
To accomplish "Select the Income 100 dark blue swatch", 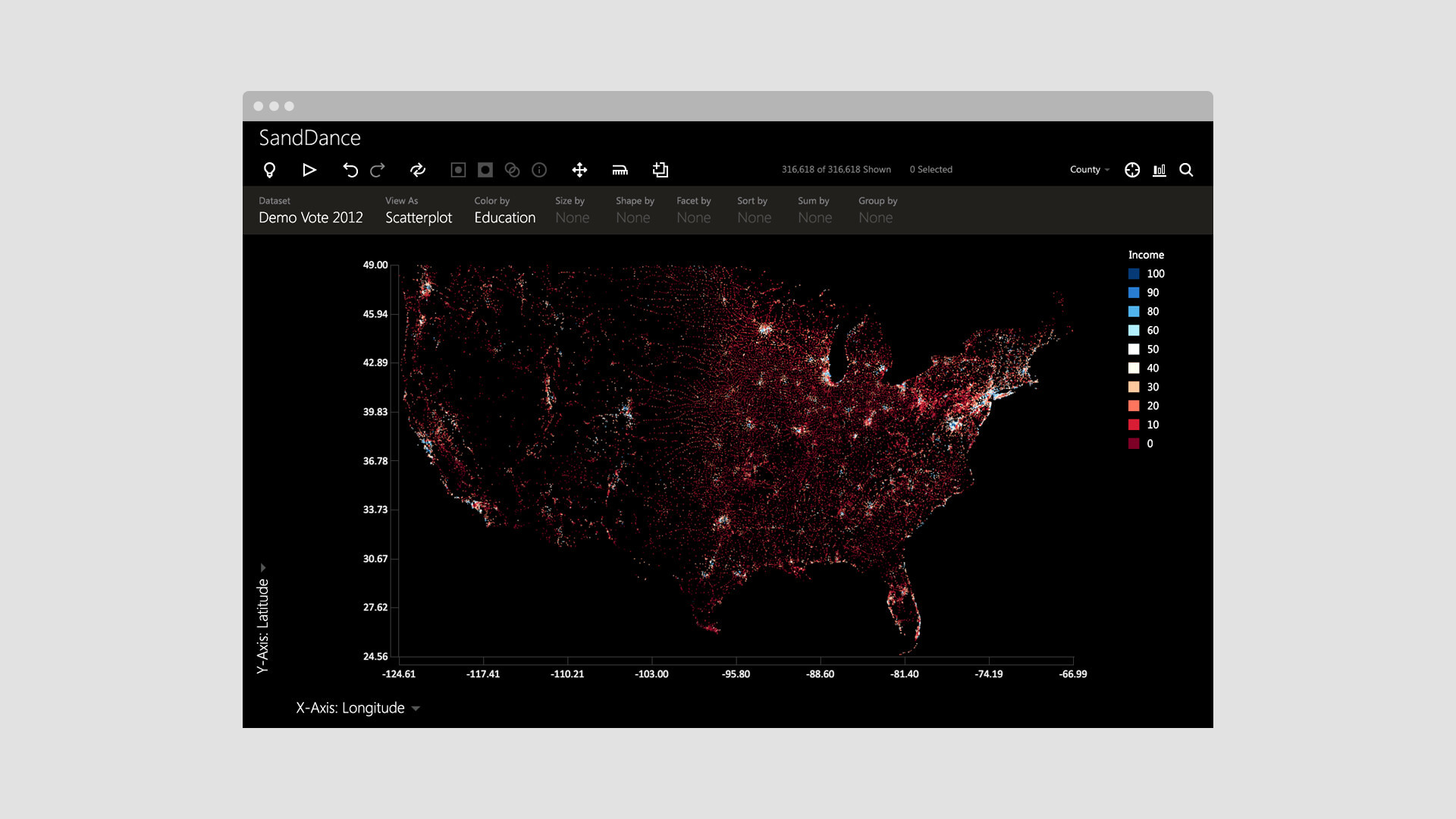I will tap(1134, 274).
